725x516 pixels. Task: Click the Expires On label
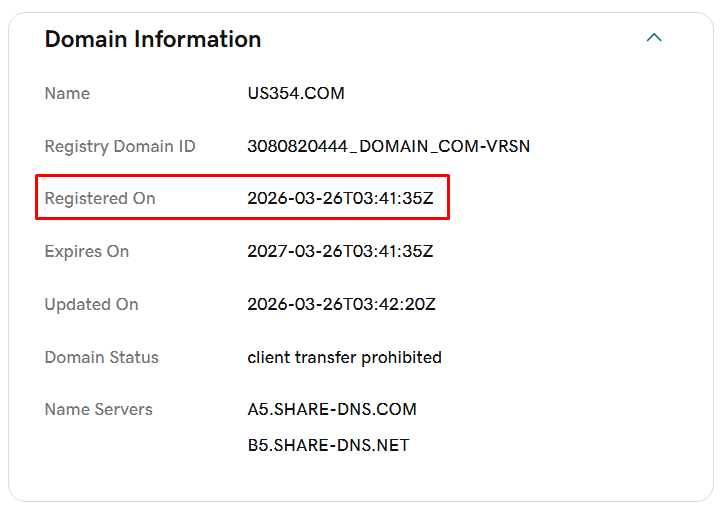87,251
